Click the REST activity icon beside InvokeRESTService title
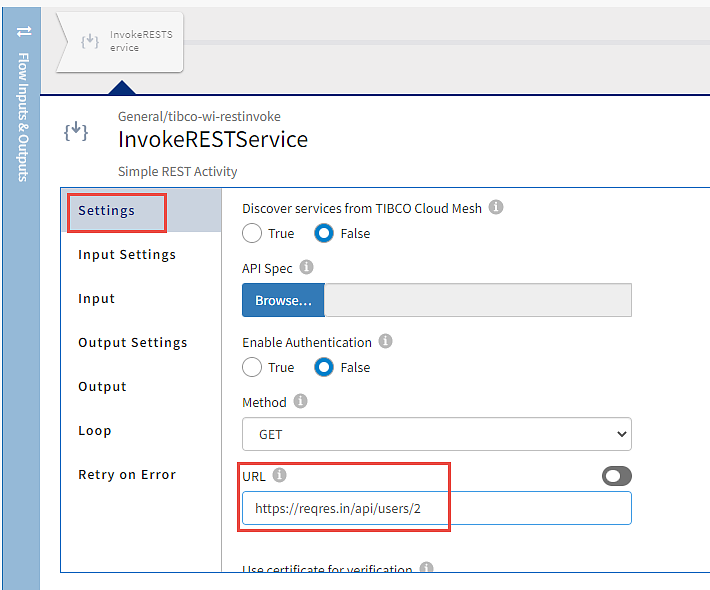 point(76,131)
